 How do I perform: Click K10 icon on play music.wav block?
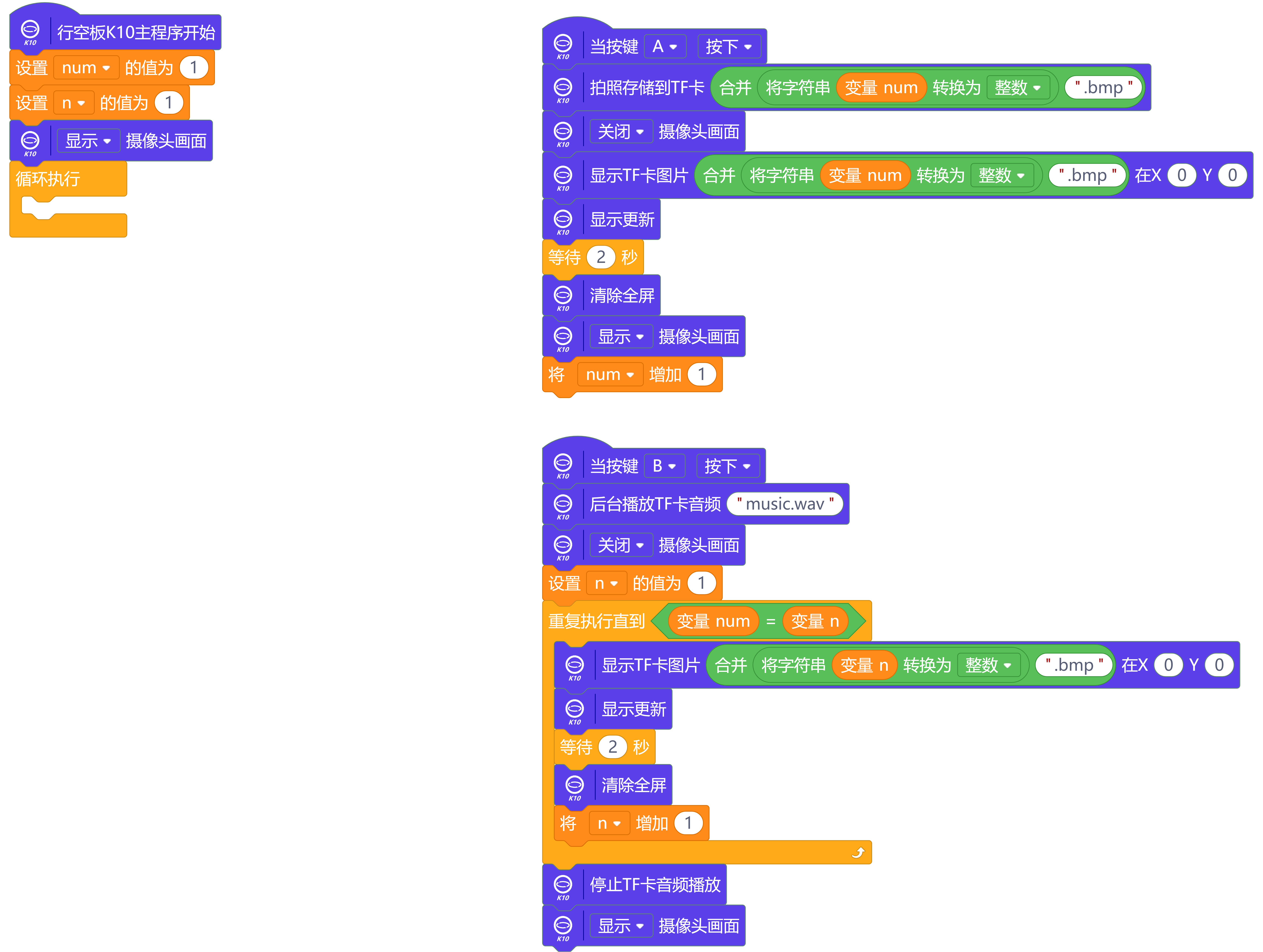pos(563,507)
